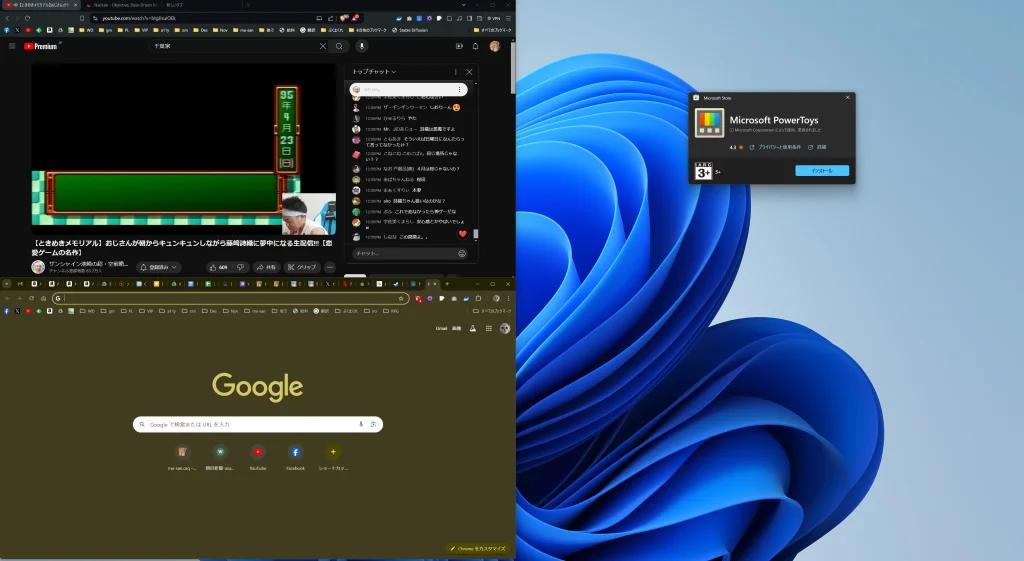Open the tab search dropdown in lower browser
The height and width of the screenshot is (561, 1024).
pyautogui.click(x=6, y=284)
